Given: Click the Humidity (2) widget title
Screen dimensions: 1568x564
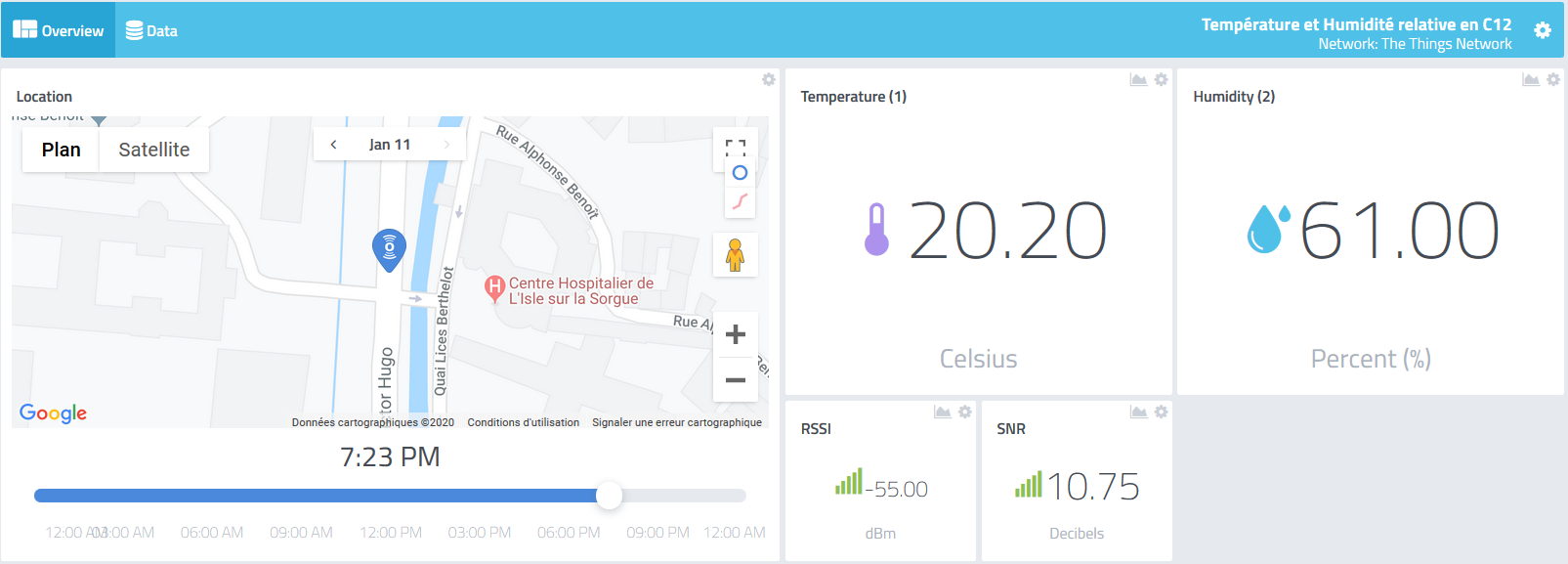Looking at the screenshot, I should (x=1234, y=97).
